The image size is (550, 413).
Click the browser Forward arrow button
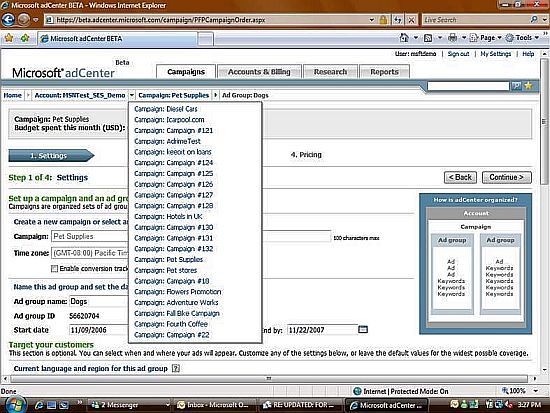[24, 20]
